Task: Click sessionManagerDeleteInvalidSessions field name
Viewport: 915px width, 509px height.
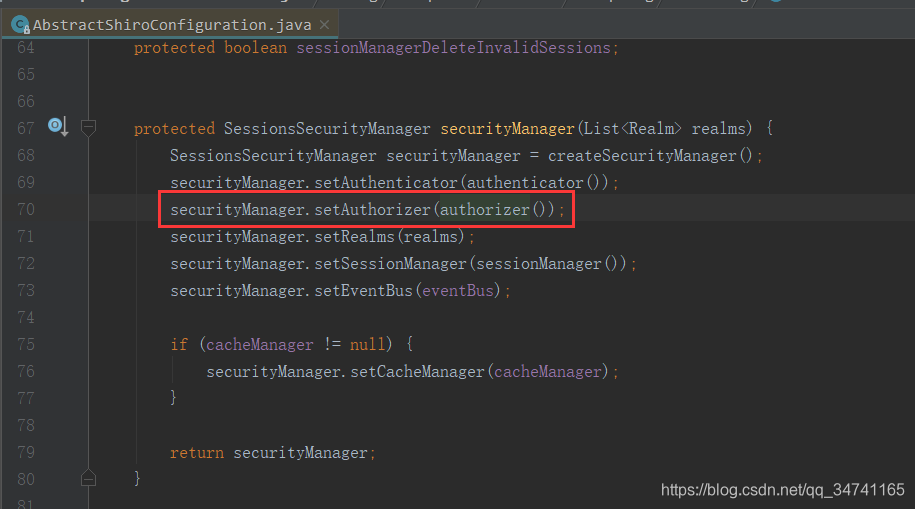Action: [x=453, y=47]
